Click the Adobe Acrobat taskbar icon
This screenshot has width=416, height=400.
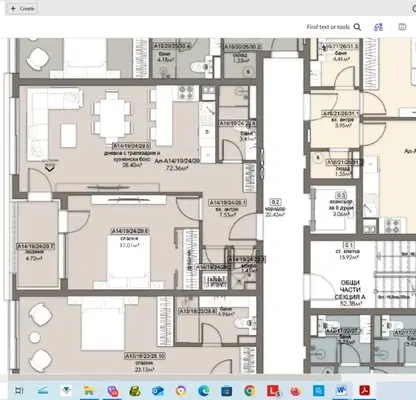click(364, 390)
